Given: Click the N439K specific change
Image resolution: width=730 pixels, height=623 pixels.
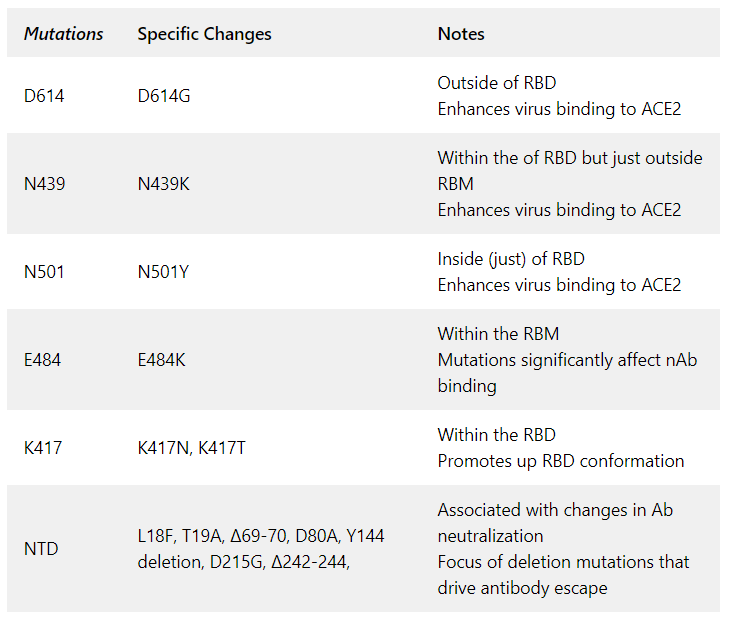Looking at the screenshot, I should pyautogui.click(x=163, y=184).
